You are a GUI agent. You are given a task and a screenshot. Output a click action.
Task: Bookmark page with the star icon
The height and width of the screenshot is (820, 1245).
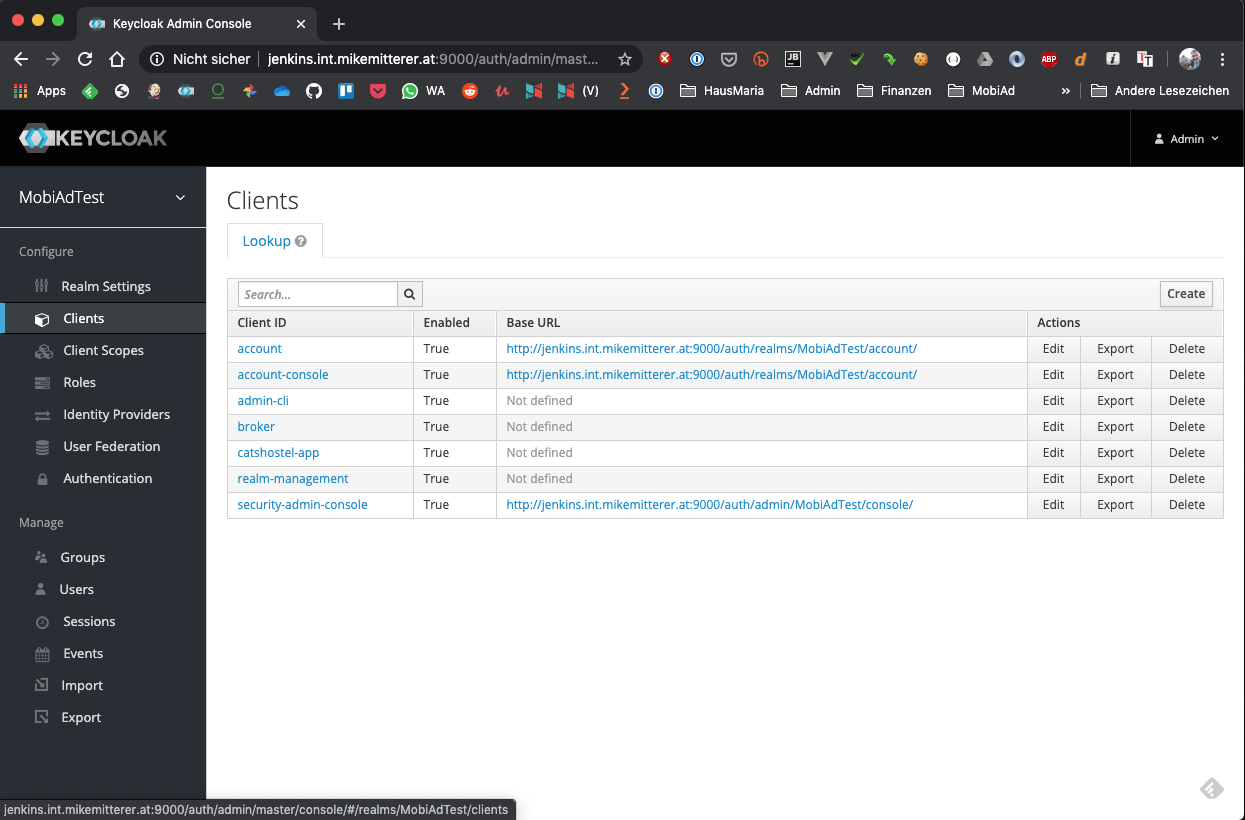click(625, 59)
